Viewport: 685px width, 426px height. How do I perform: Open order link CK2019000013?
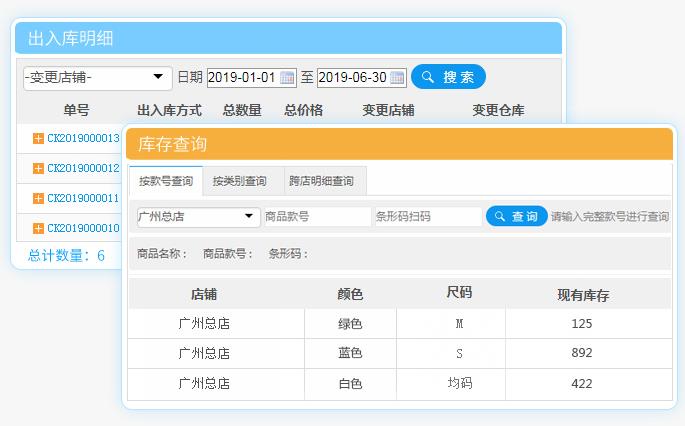(83, 138)
